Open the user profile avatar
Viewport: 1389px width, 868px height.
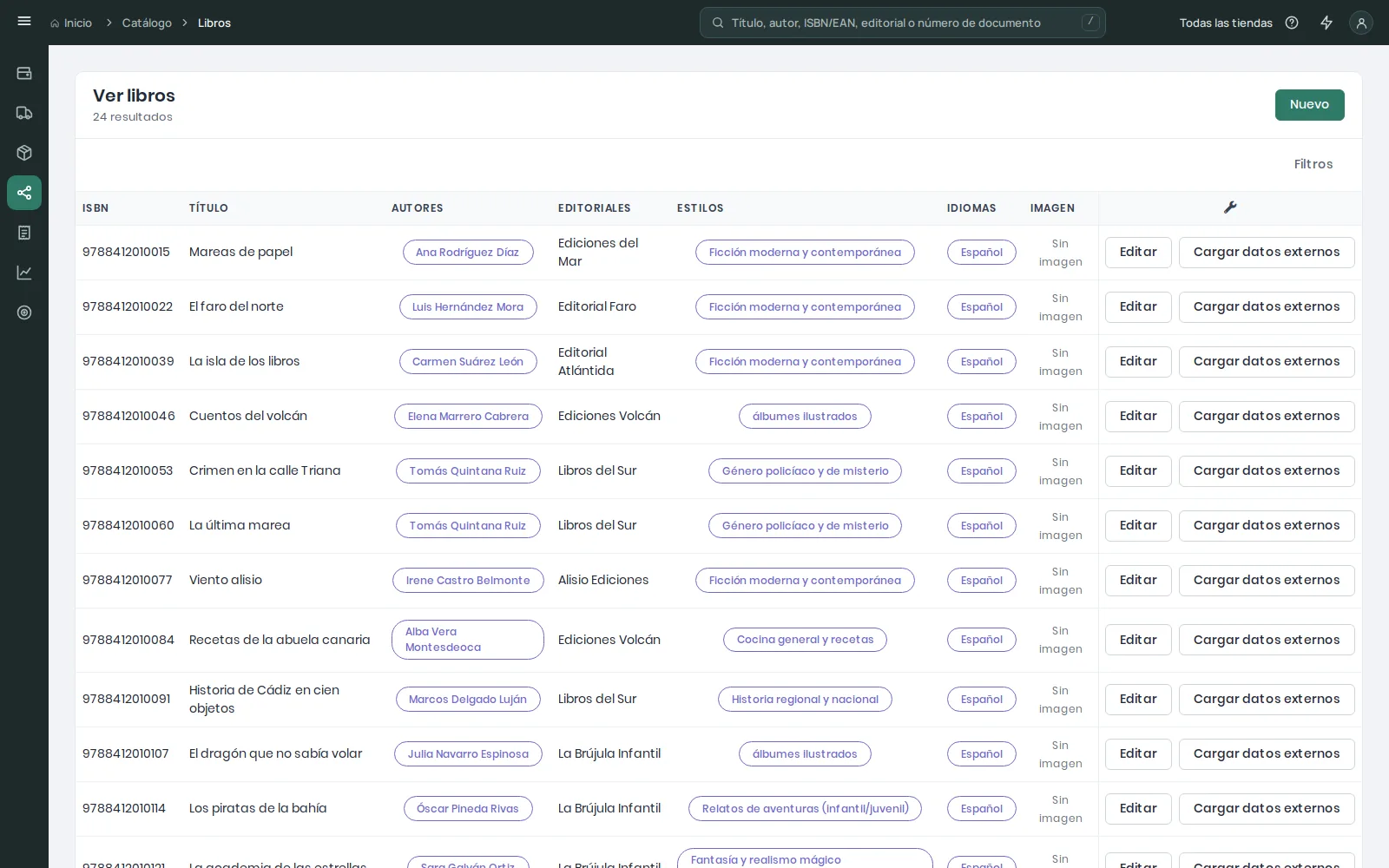(1361, 23)
